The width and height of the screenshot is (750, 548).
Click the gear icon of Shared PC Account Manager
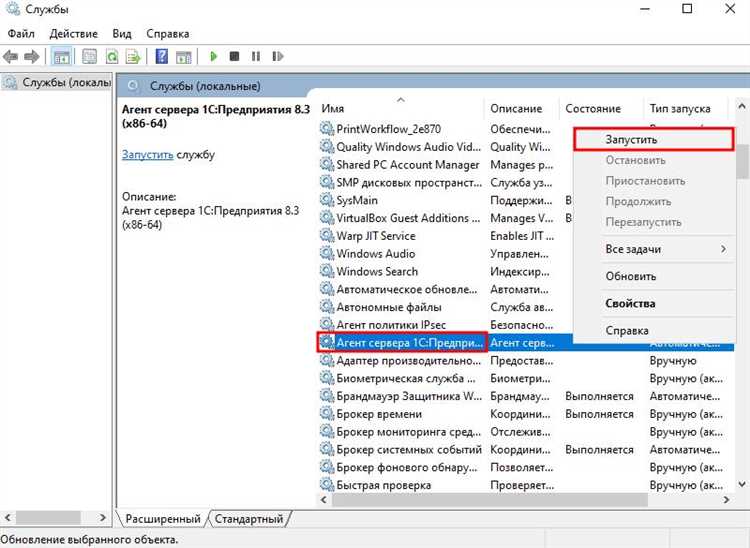tap(327, 164)
